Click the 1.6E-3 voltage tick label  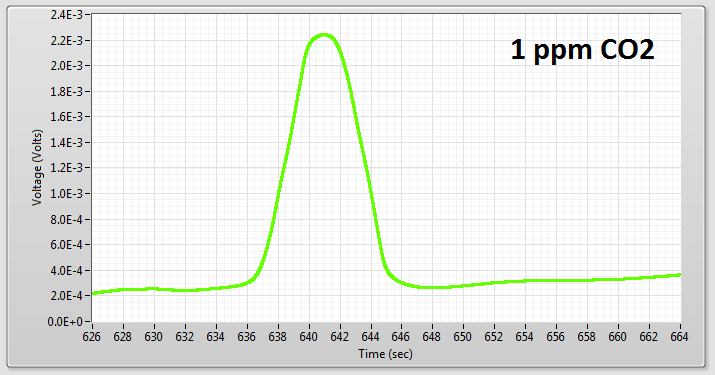click(x=67, y=117)
